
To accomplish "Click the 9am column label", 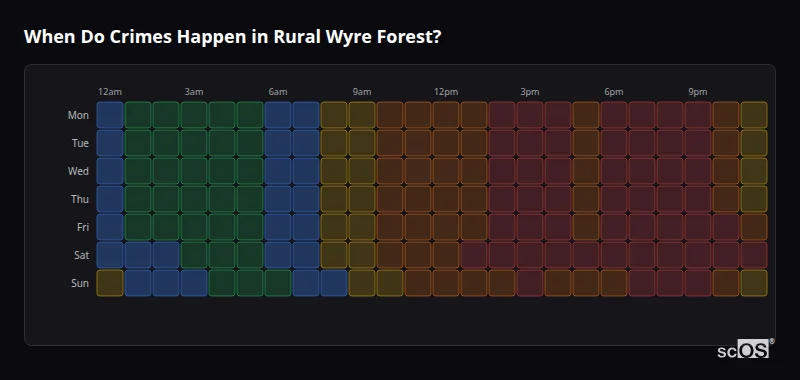I will pos(362,92).
